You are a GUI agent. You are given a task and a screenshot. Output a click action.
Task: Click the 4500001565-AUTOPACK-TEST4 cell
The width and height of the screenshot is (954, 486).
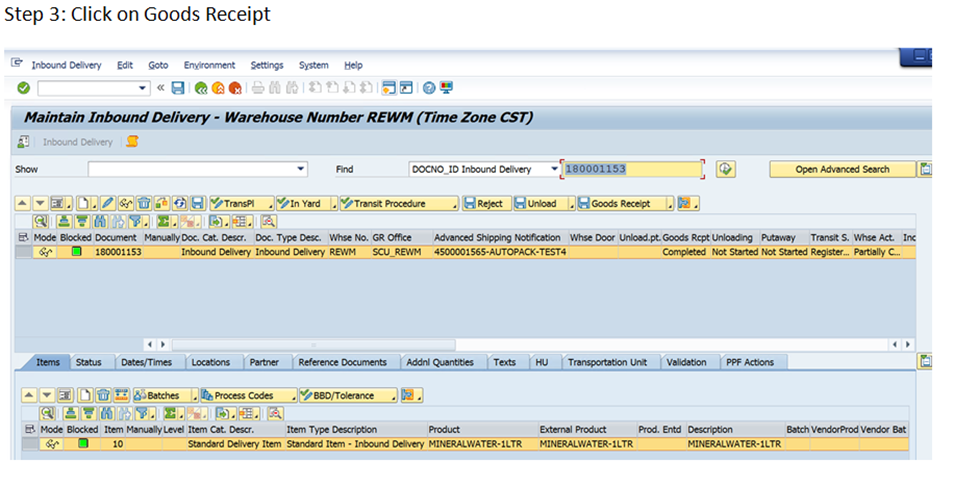pos(500,252)
